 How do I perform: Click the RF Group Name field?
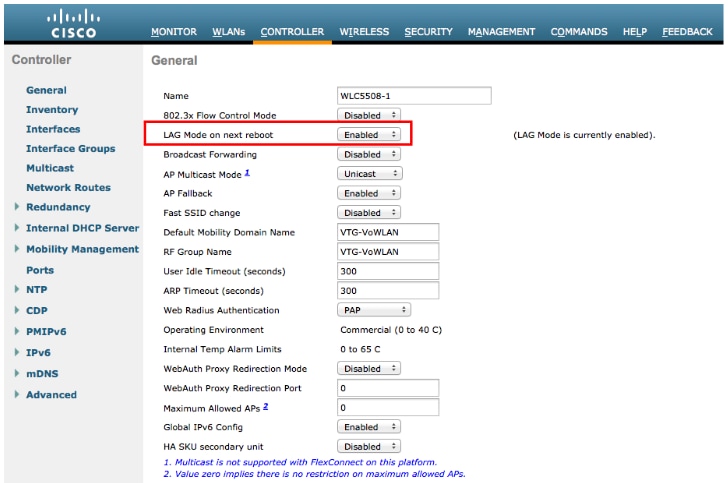[388, 252]
